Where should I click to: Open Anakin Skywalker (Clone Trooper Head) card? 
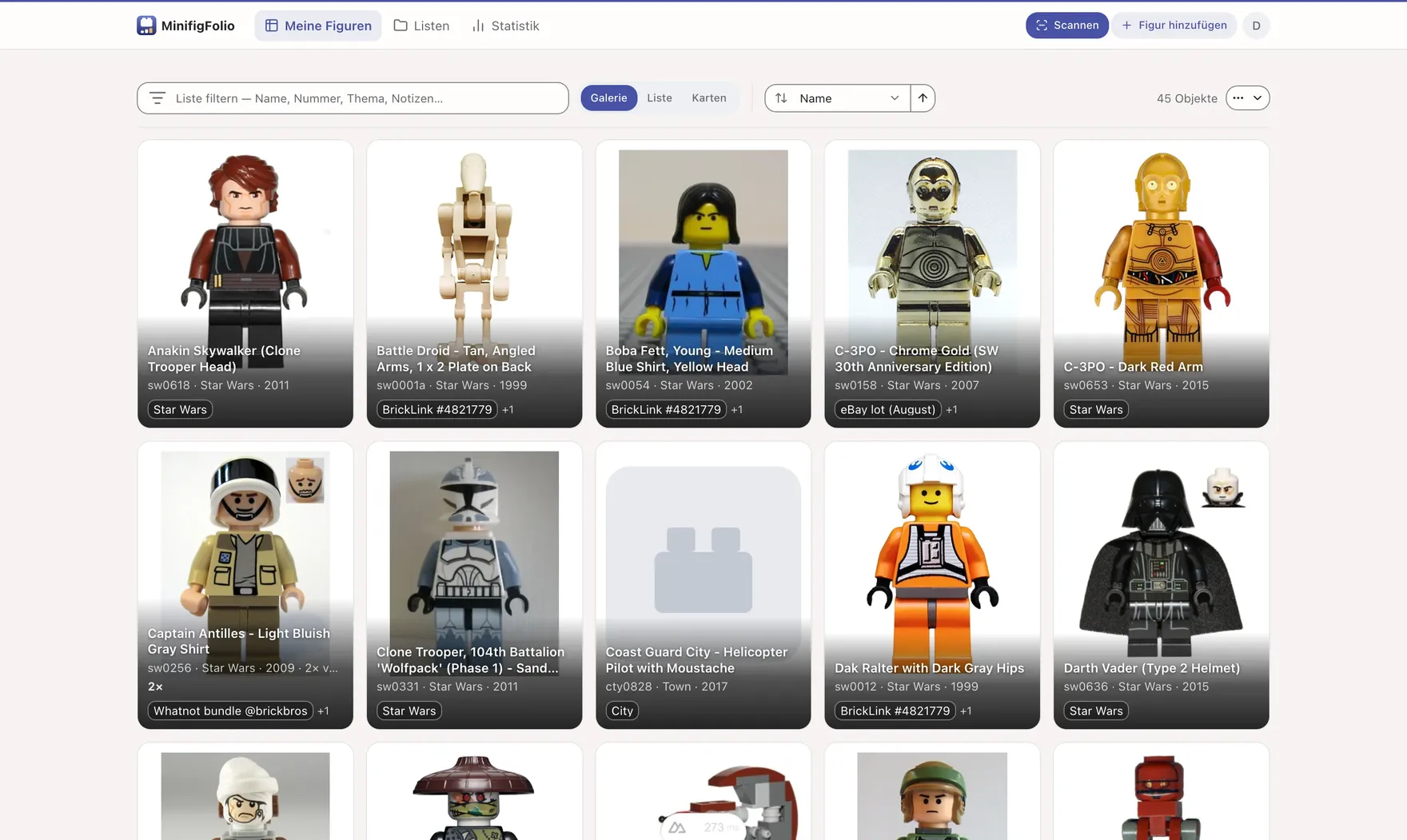245,284
